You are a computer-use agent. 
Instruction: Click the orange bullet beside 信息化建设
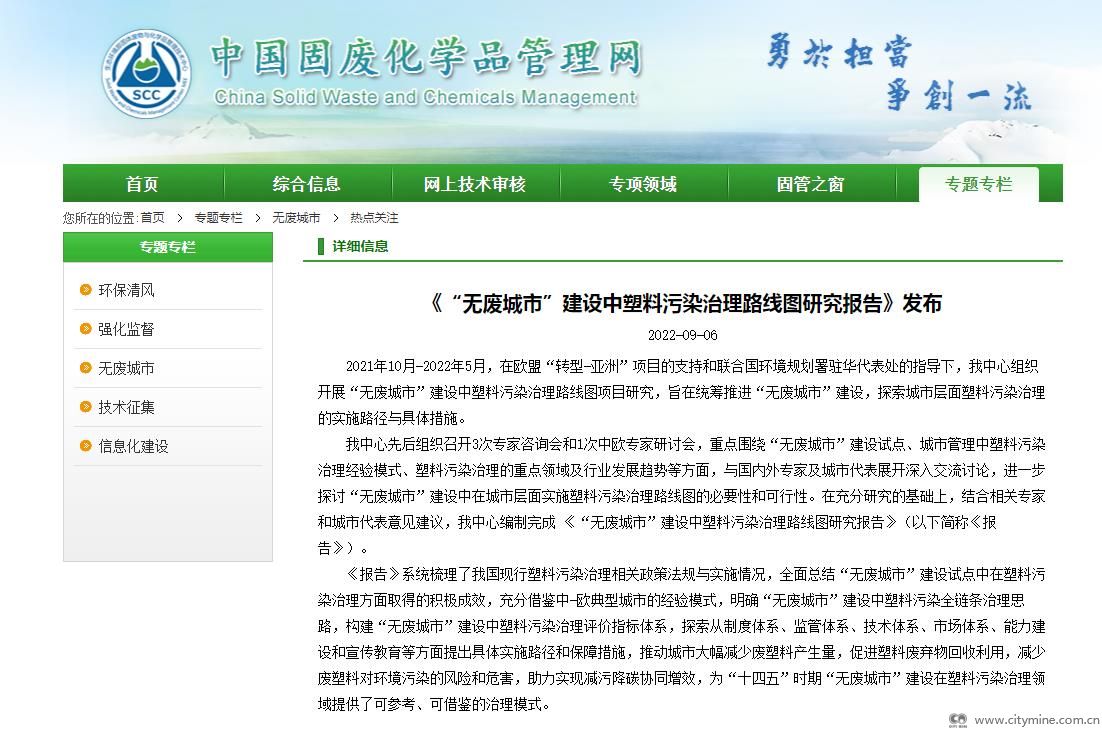[x=86, y=445]
